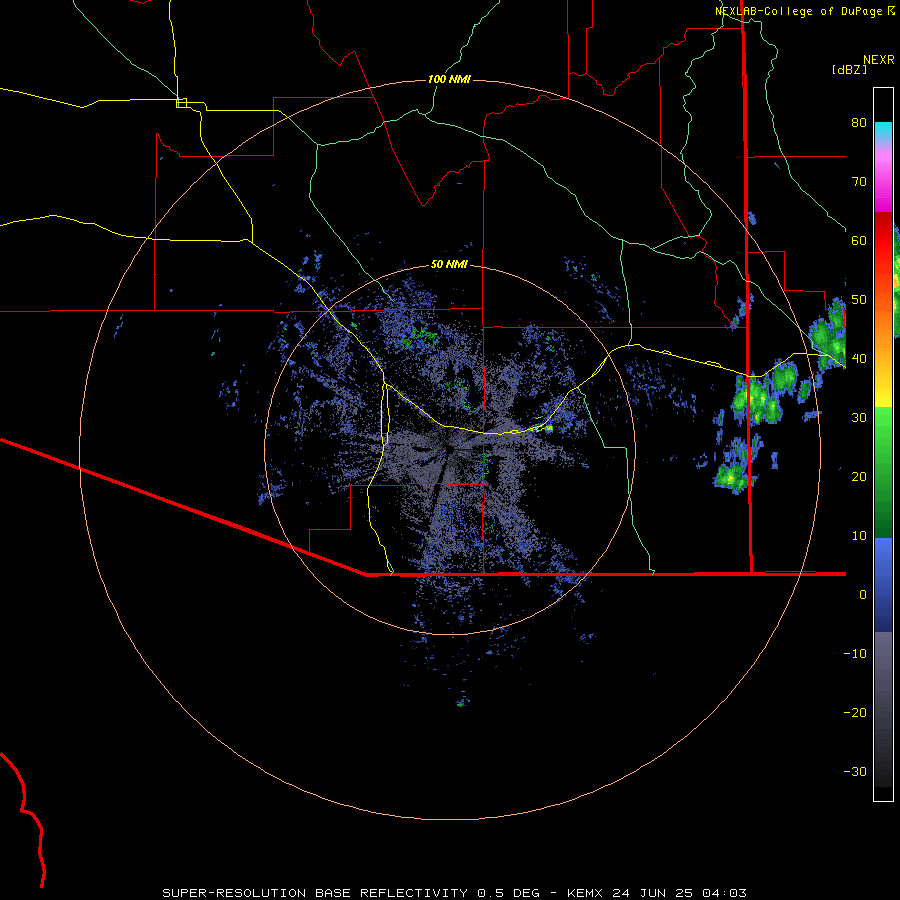Select the 80 value on the dBZ scale
Image resolution: width=900 pixels, height=900 pixels.
click(x=859, y=122)
